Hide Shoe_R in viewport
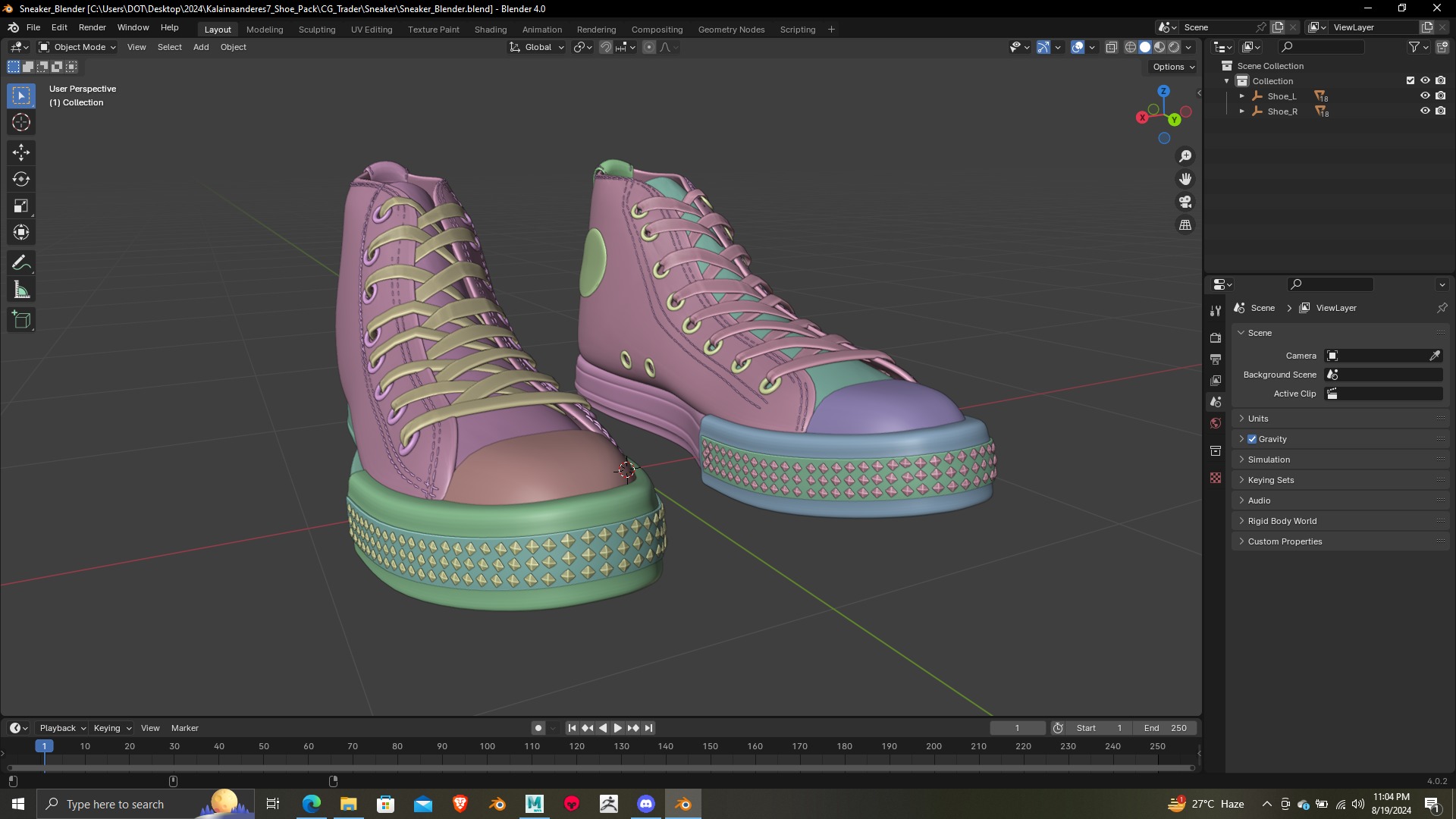This screenshot has height=819, width=1456. coord(1425,111)
